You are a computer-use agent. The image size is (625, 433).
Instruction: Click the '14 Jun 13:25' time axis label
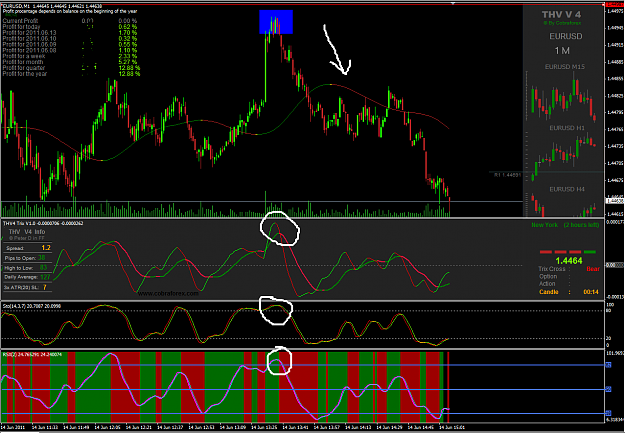click(264, 427)
